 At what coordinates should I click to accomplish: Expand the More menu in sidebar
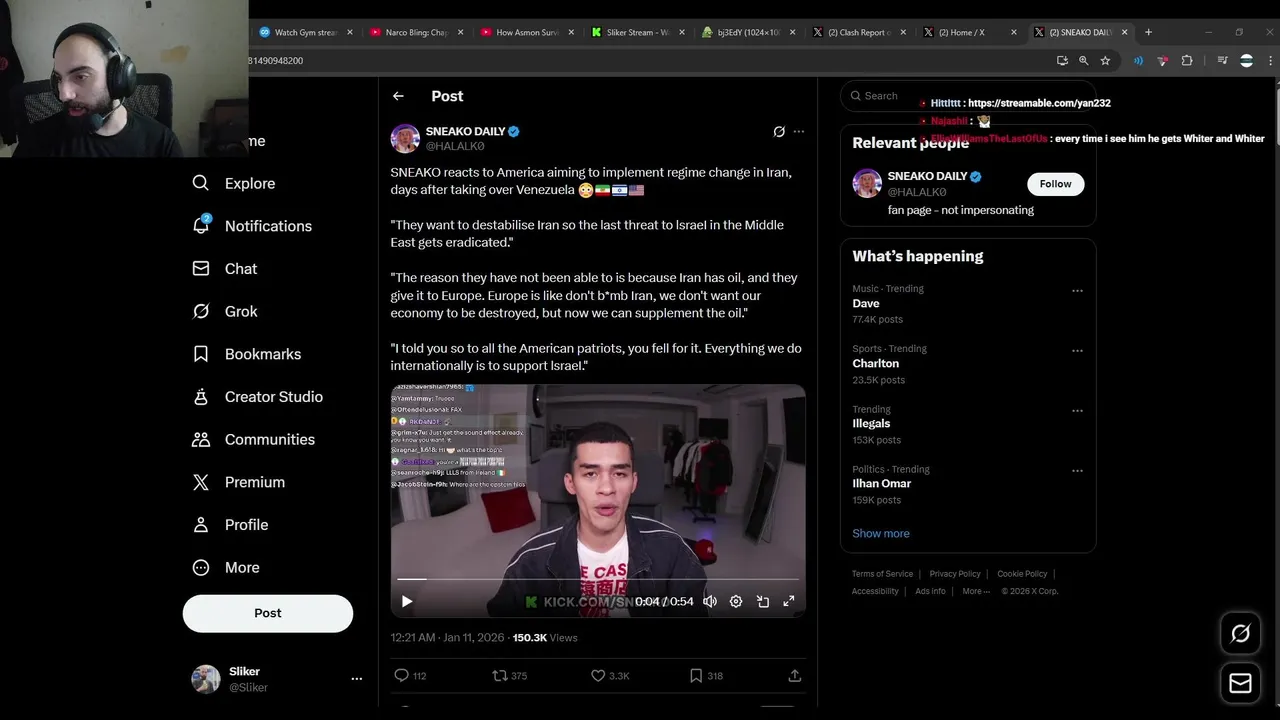click(226, 567)
